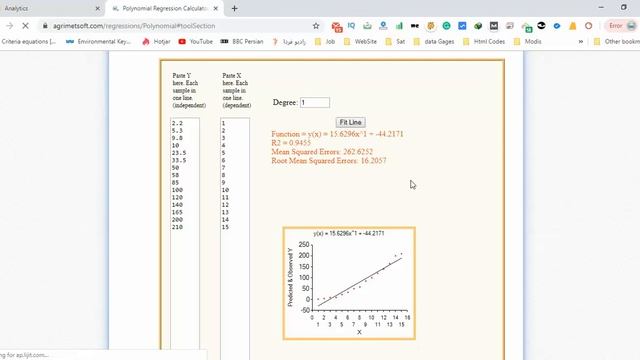Click the Root Mean Squared Errors line
The height and width of the screenshot is (360, 640).
[329, 161]
